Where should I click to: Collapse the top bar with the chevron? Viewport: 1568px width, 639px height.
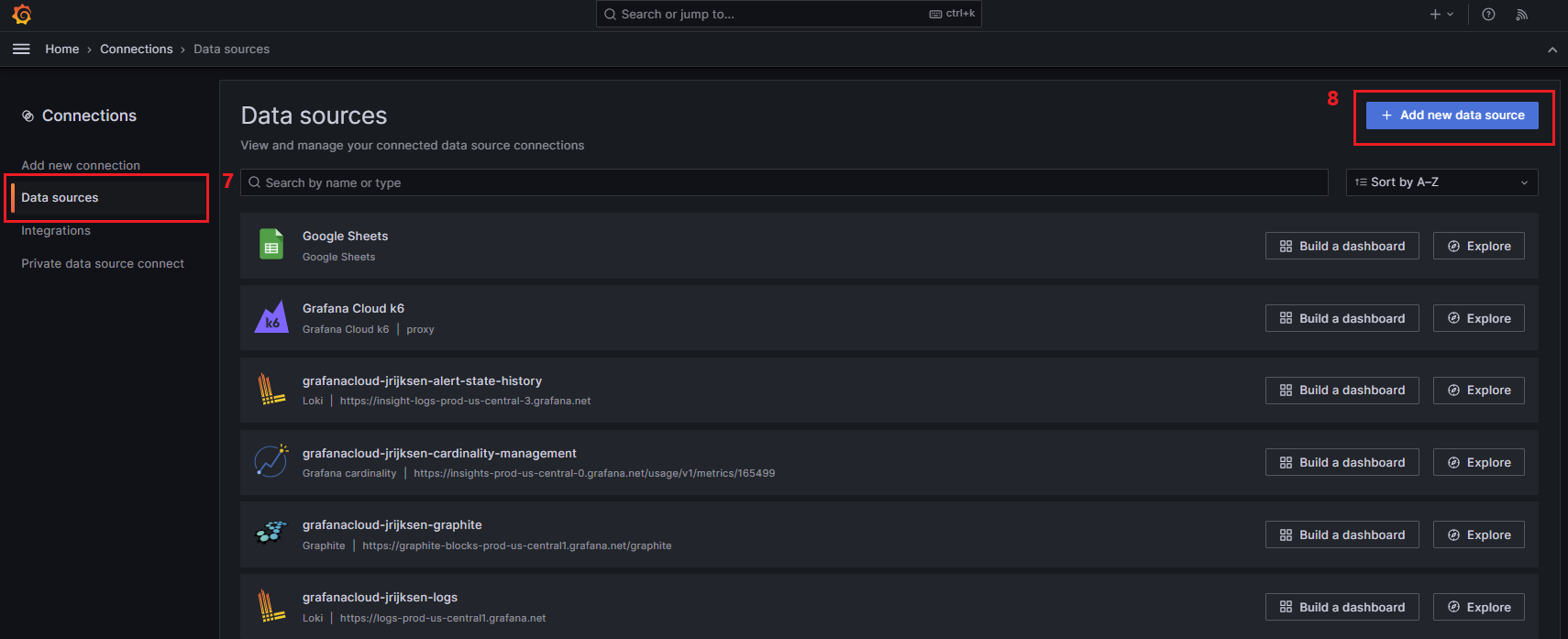[x=1552, y=50]
